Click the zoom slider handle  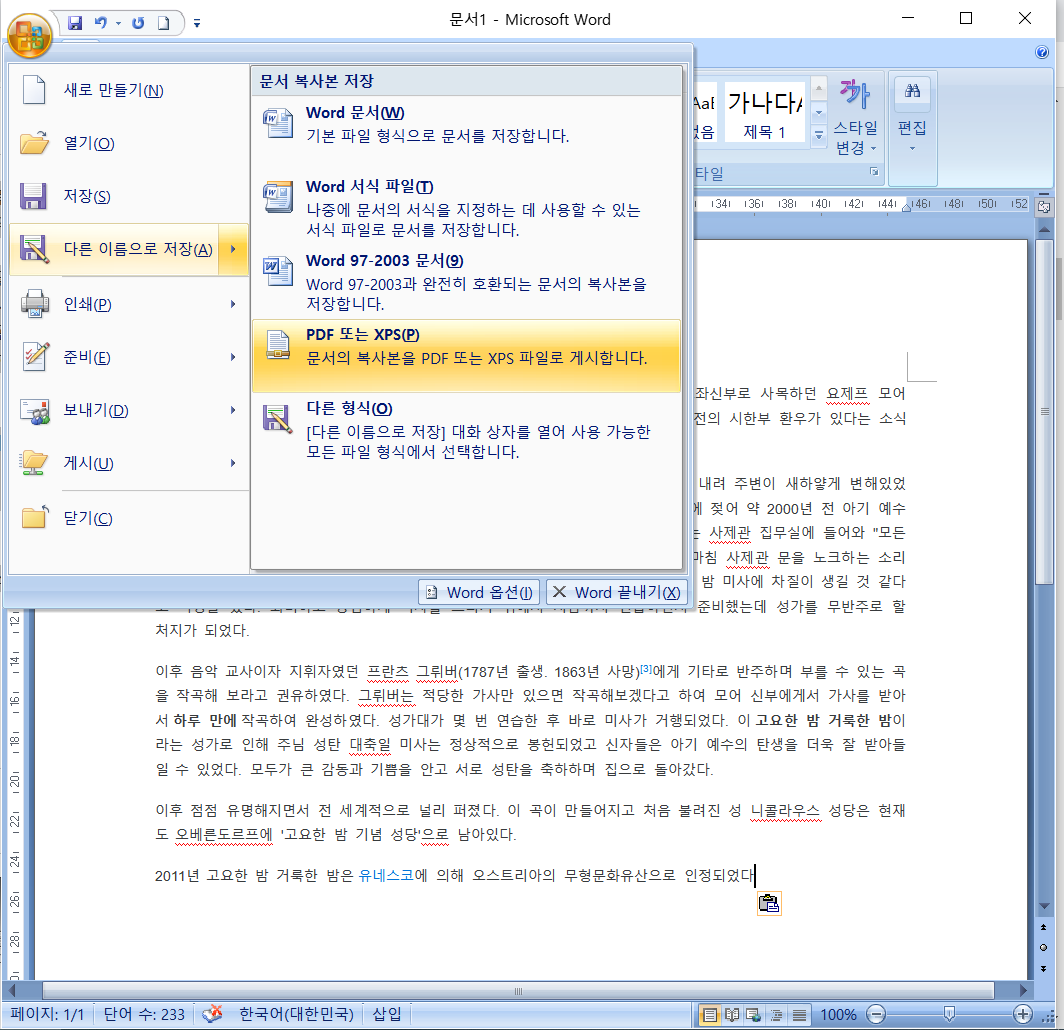point(949,1014)
